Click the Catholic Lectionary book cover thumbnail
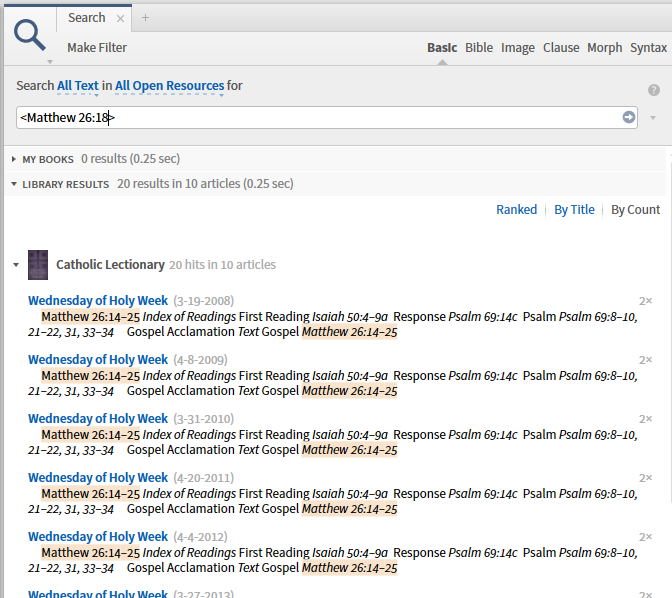The width and height of the screenshot is (672, 598). tap(38, 265)
